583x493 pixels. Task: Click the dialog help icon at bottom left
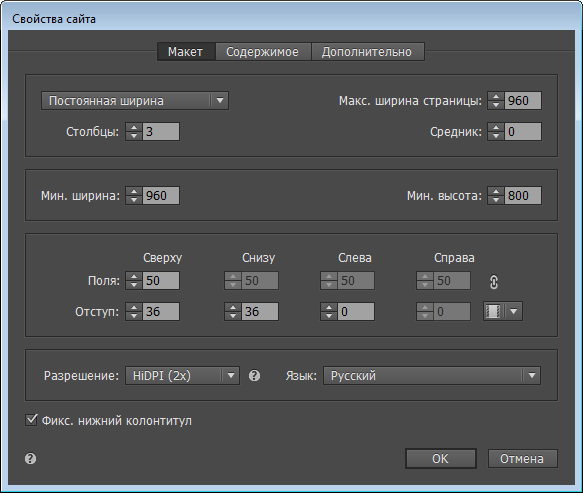pos(30,458)
